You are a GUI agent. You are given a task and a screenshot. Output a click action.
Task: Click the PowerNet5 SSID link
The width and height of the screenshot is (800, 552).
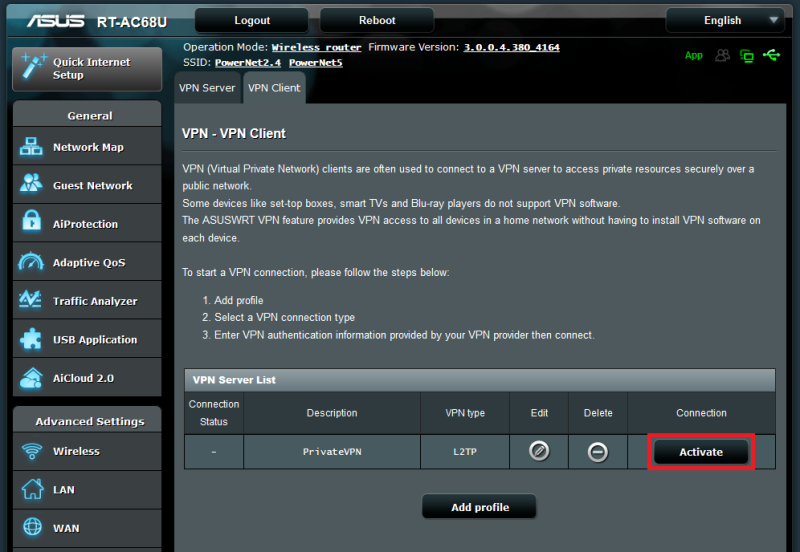[x=316, y=63]
